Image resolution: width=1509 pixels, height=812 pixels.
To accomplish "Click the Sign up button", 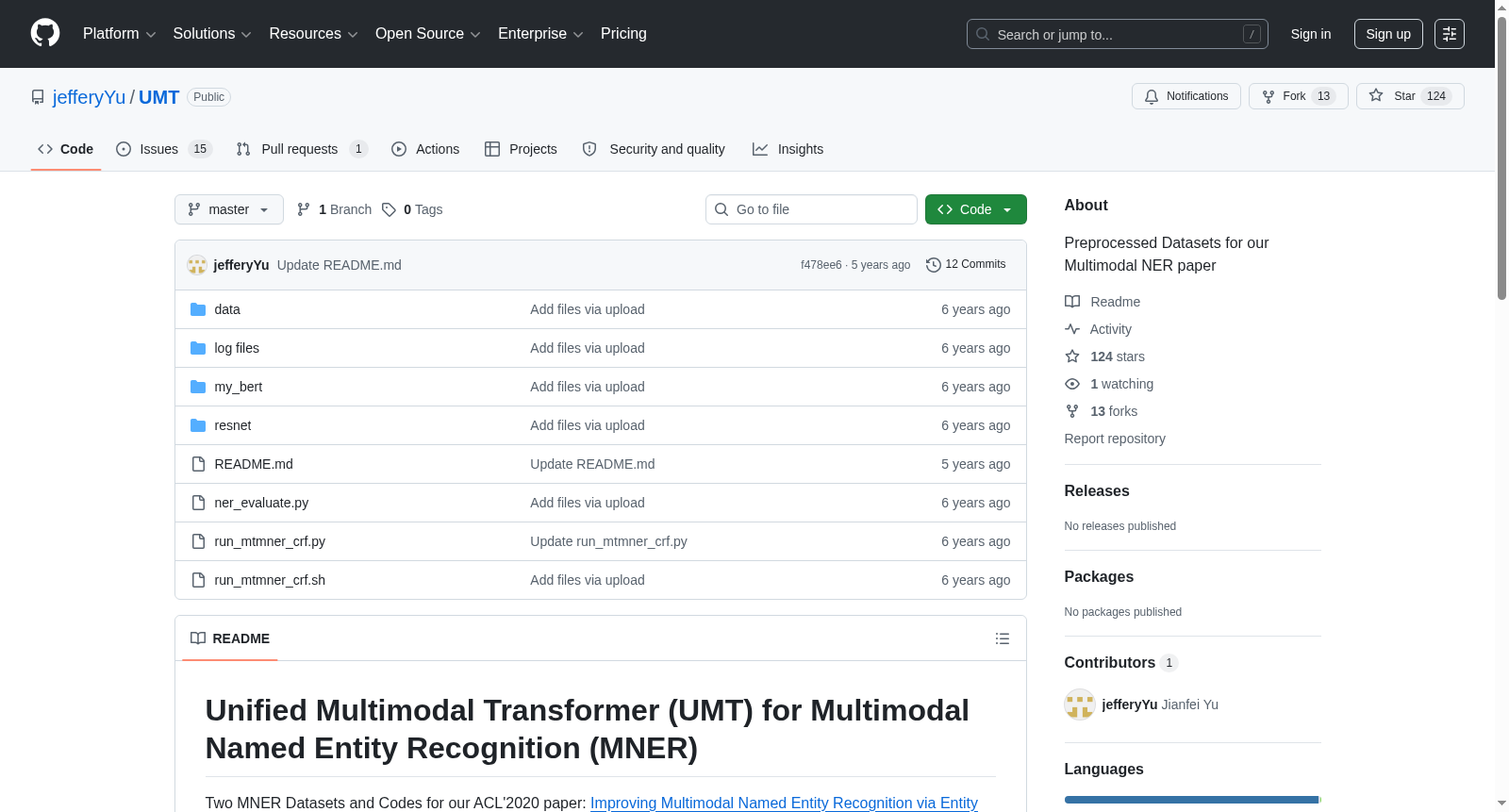I will click(1388, 34).
